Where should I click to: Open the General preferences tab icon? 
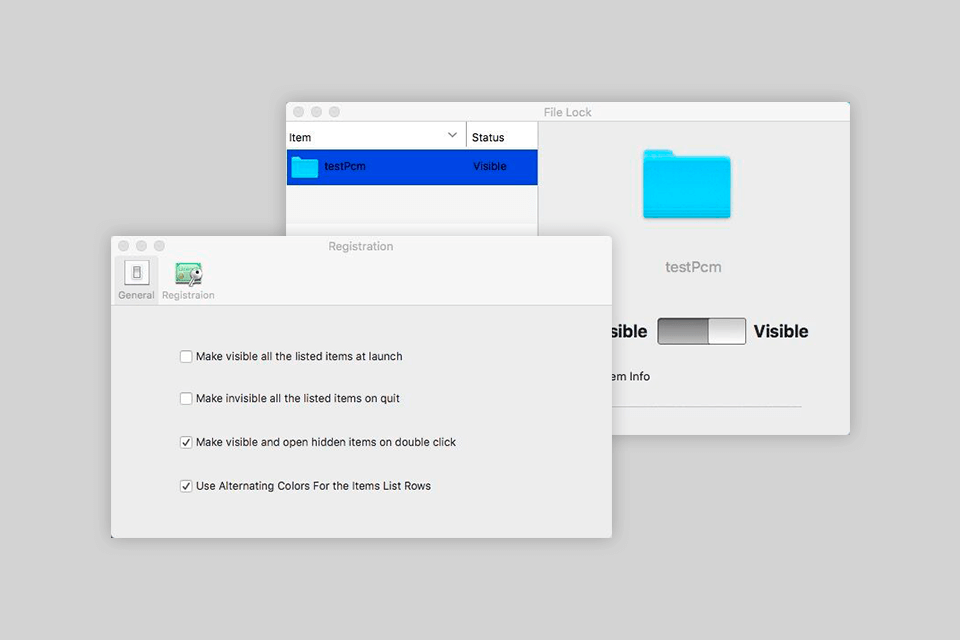137,273
